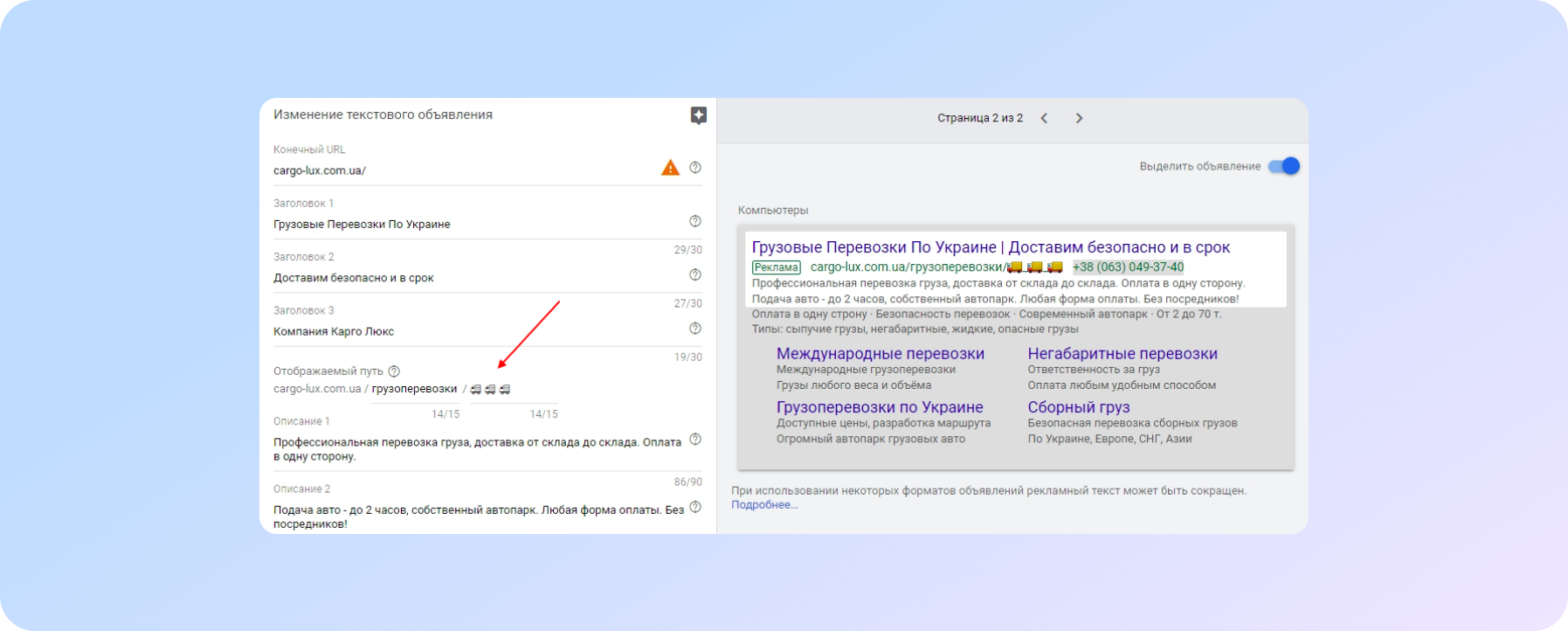Click the orange warning triangle by the final URL
This screenshot has height=631, width=1568.
670,168
